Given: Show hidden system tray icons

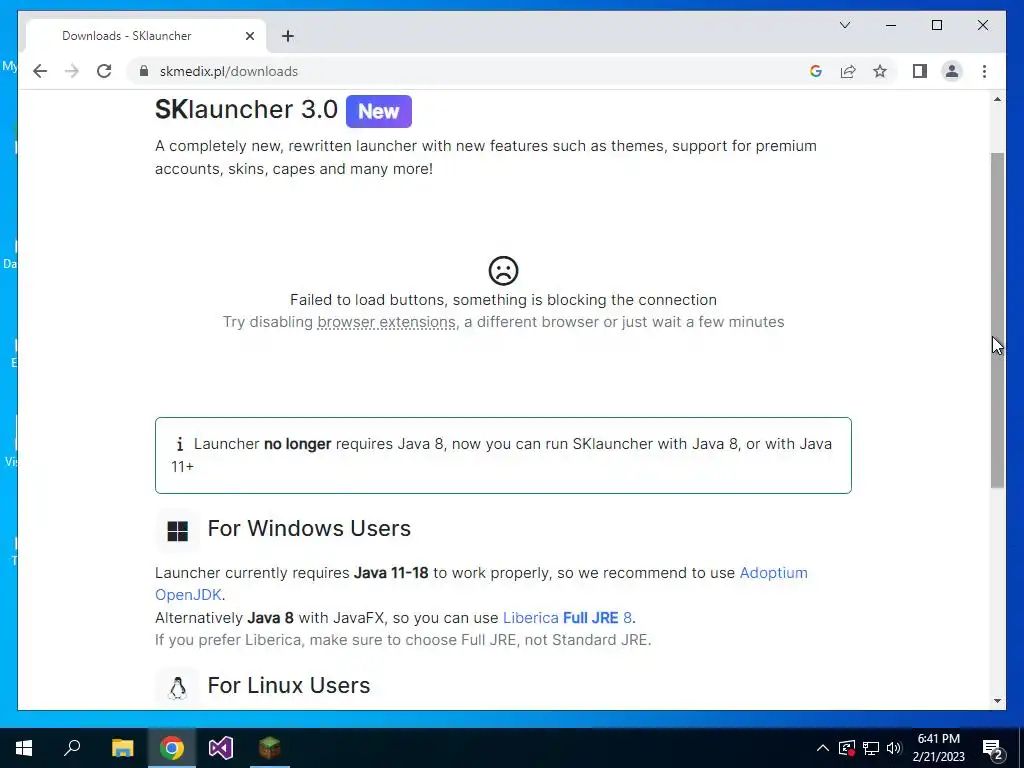Looking at the screenshot, I should click(x=823, y=748).
